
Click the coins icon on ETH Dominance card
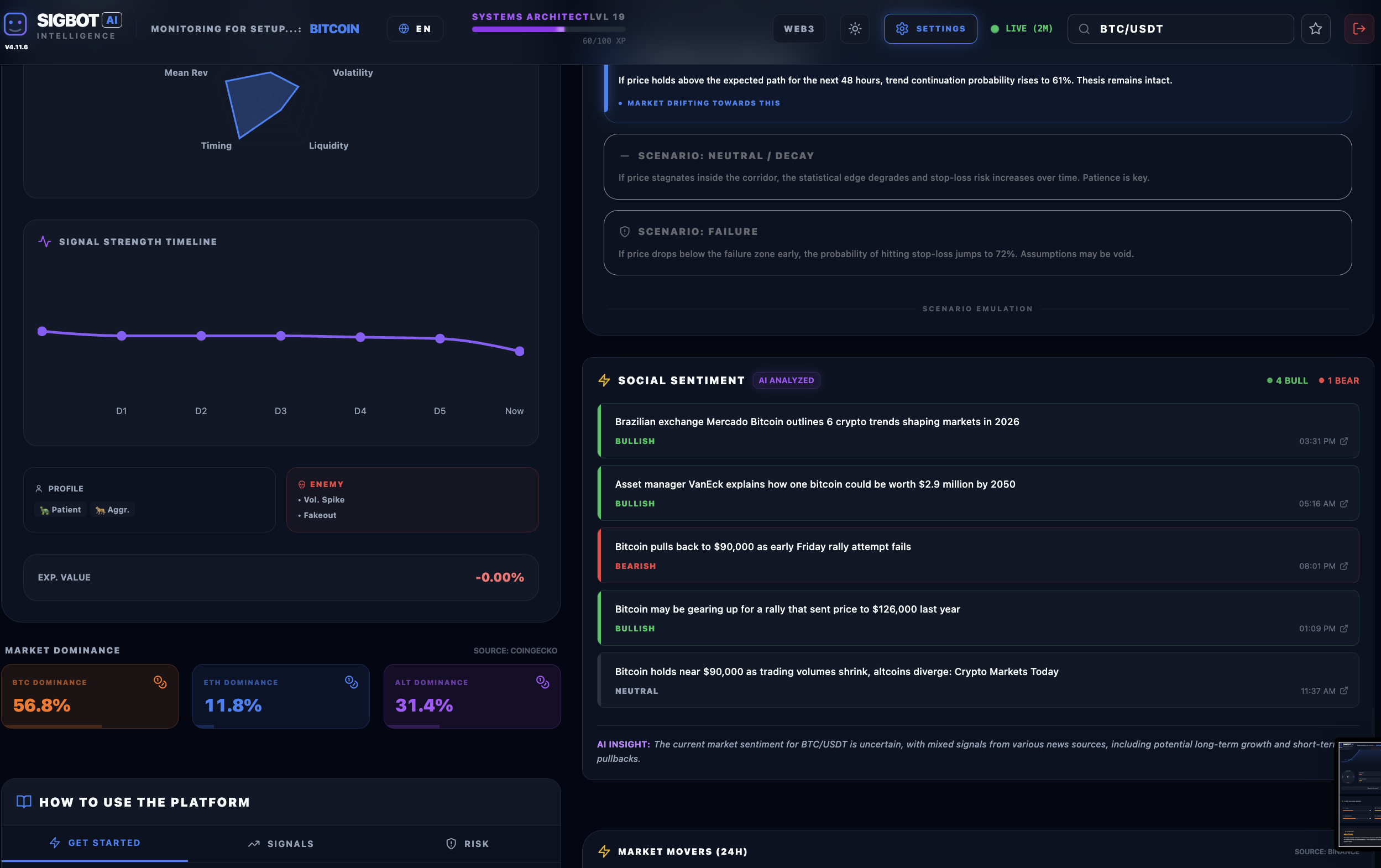350,681
